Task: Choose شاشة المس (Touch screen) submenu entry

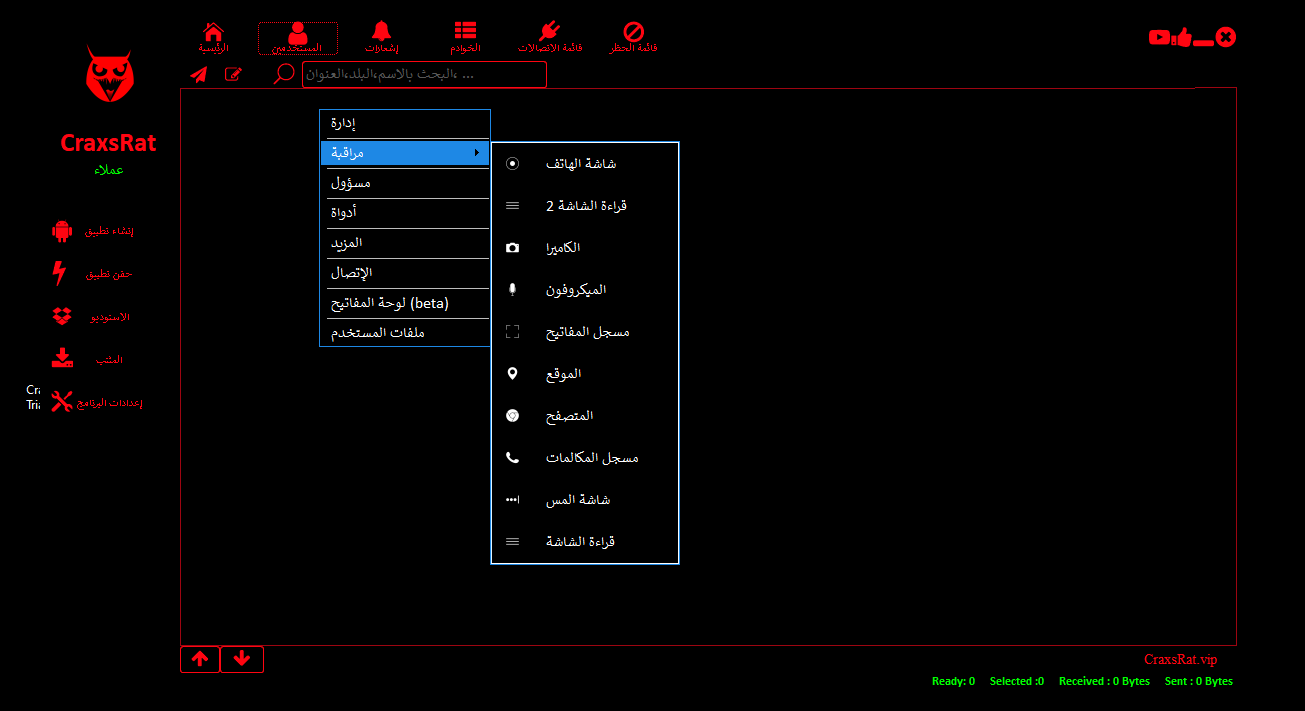Action: point(585,500)
